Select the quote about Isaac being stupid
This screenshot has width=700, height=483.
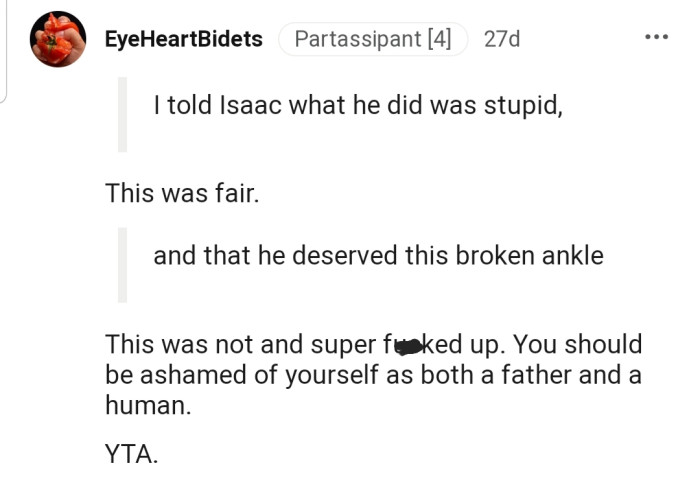click(x=358, y=106)
